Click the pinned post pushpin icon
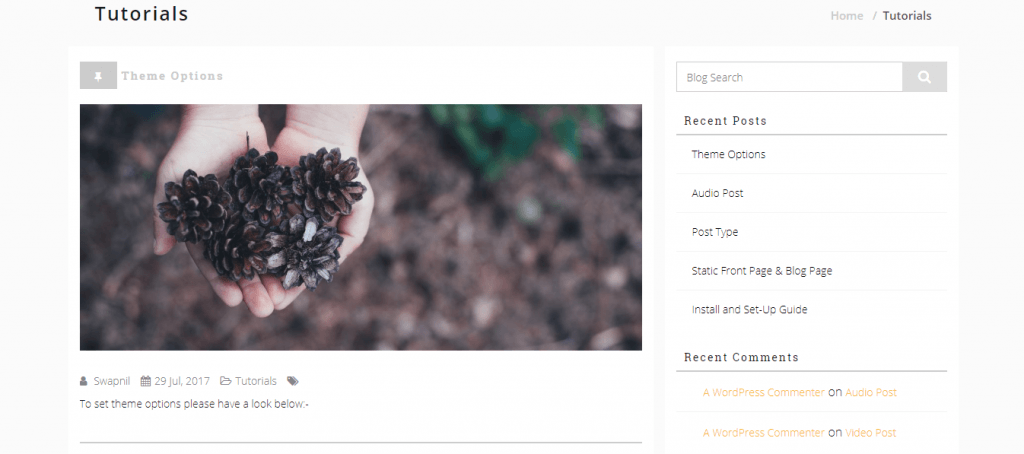The image size is (1024, 454). [98, 76]
